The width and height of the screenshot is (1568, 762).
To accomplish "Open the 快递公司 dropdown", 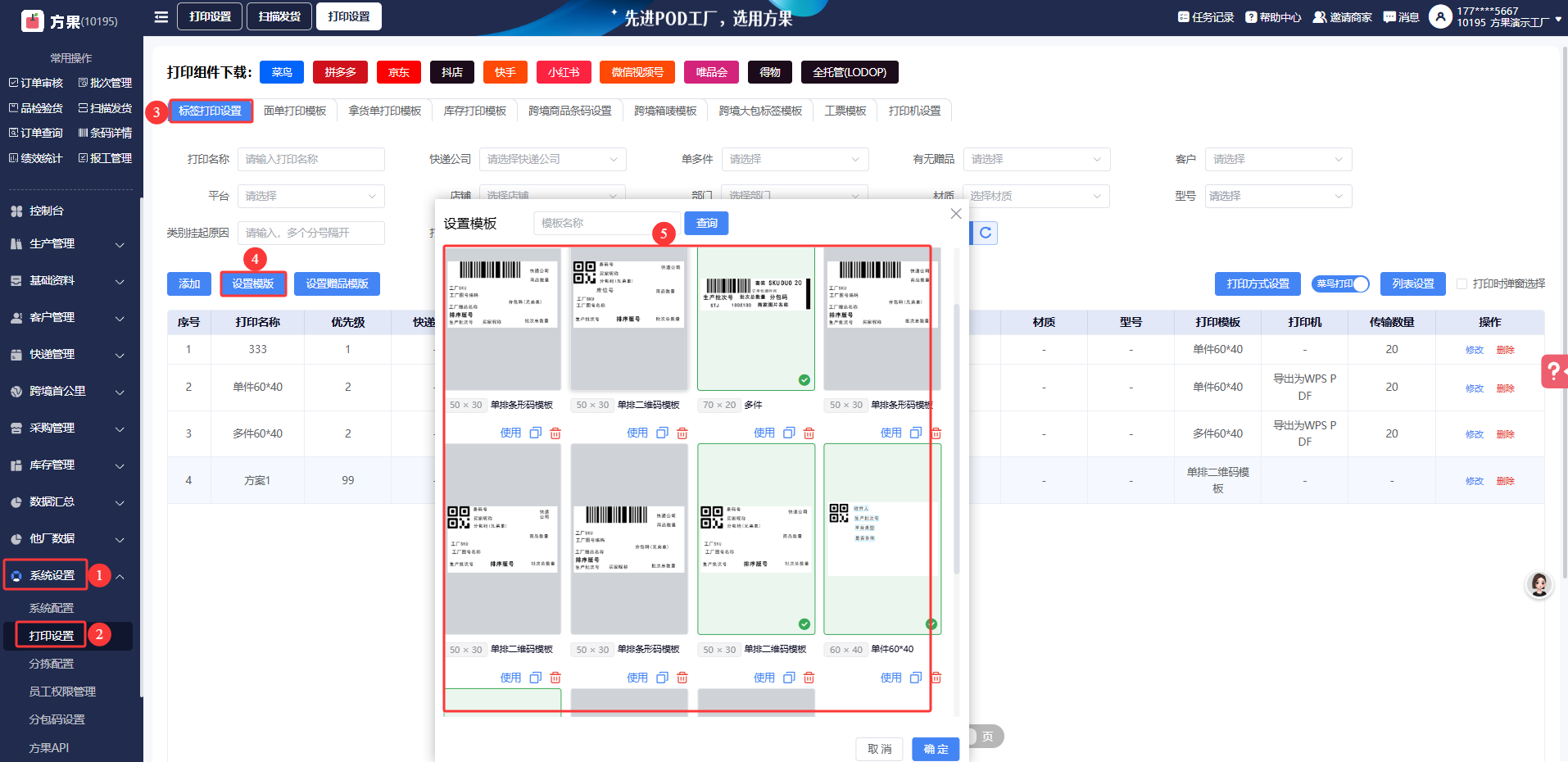I will tap(552, 159).
